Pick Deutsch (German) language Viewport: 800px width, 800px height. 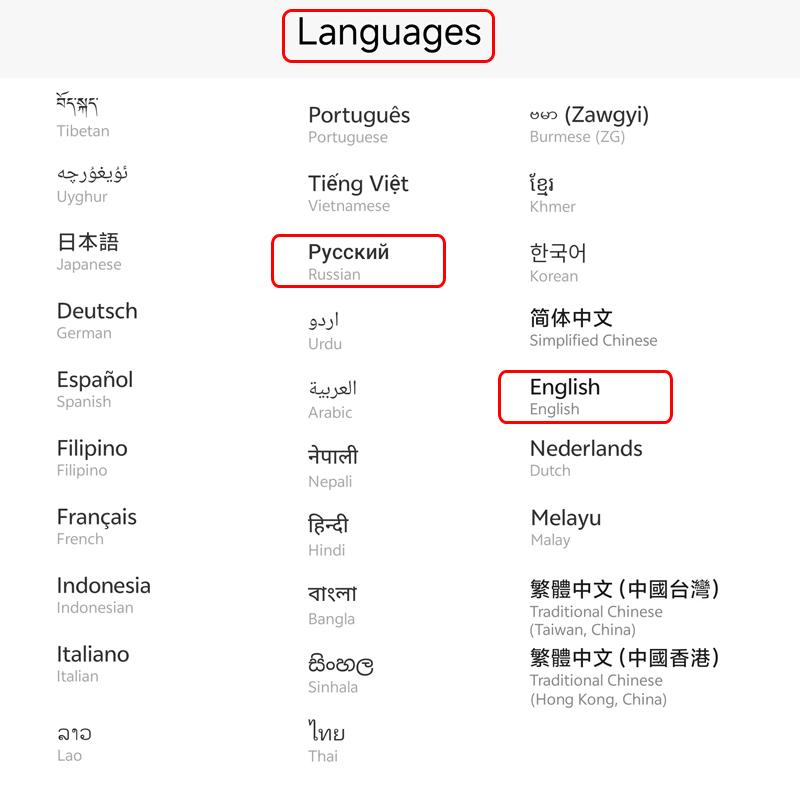[x=96, y=321]
